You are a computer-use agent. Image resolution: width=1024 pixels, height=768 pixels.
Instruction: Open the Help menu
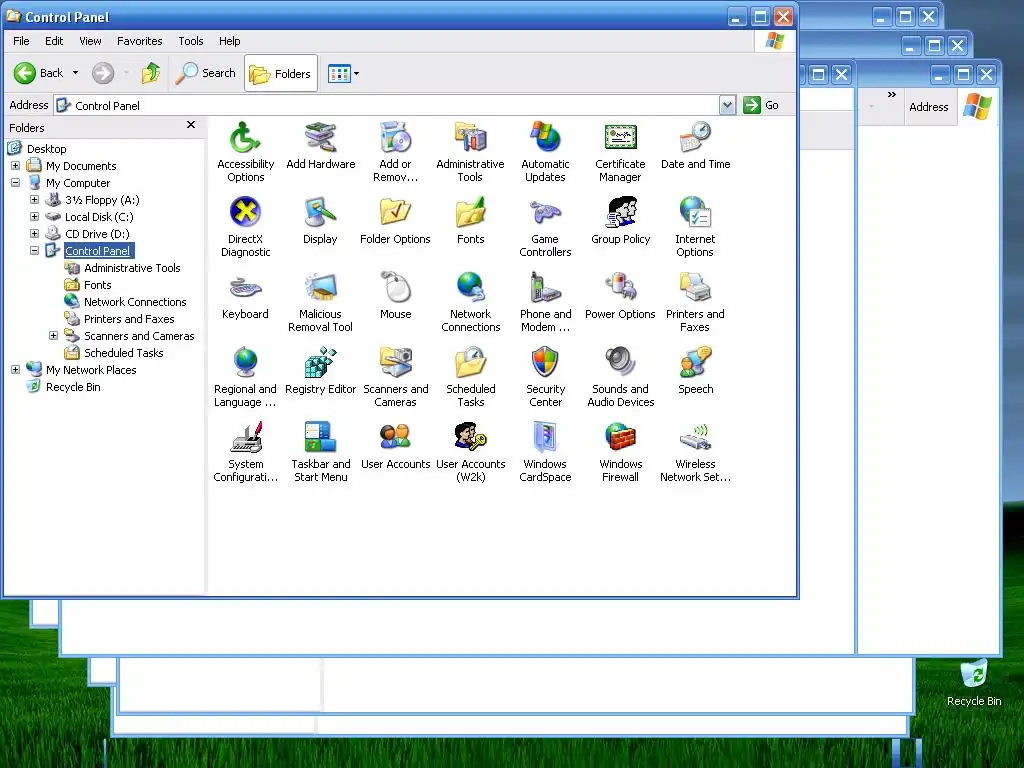[229, 41]
